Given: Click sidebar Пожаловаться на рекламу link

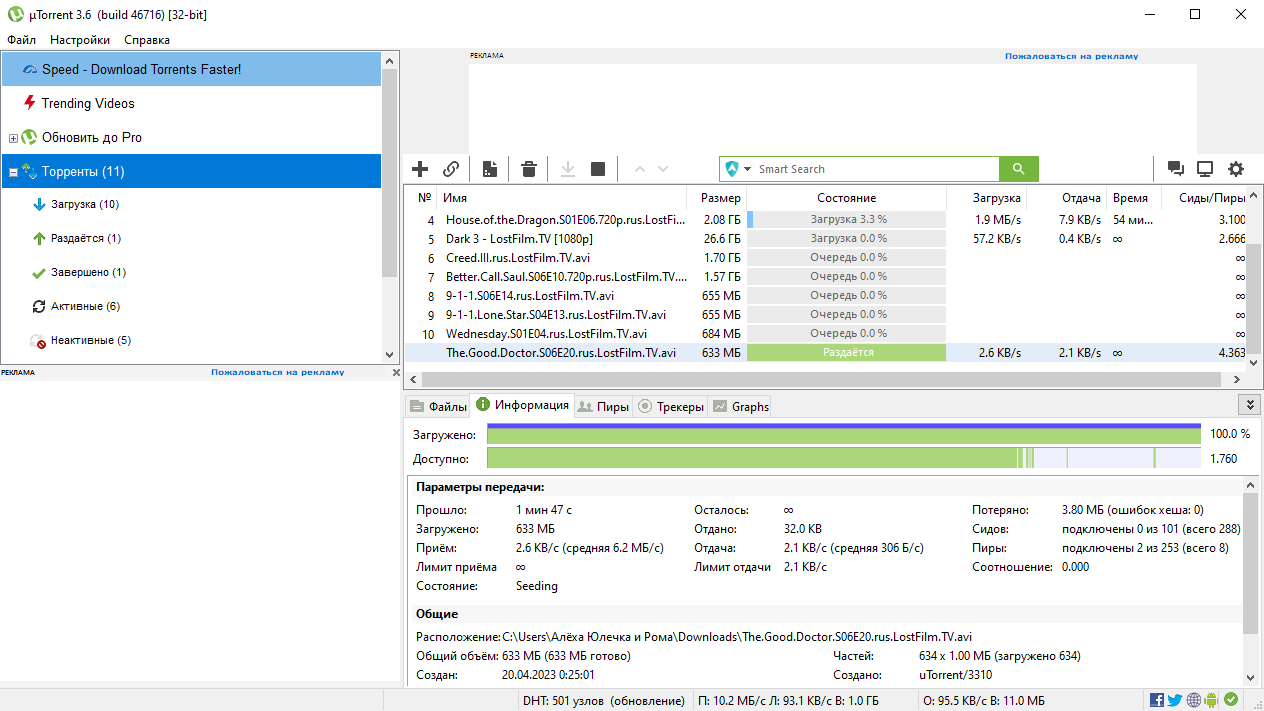Looking at the screenshot, I should (x=277, y=372).
